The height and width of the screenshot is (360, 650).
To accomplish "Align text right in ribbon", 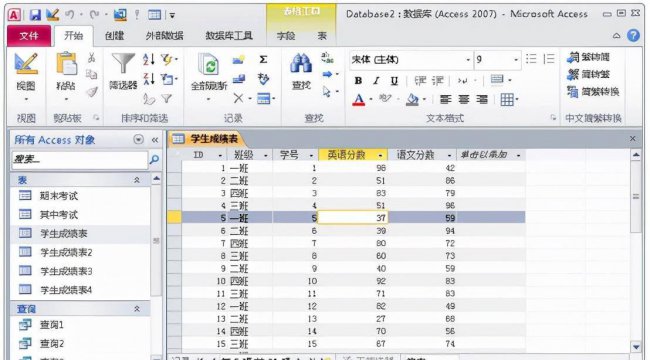I will 482,100.
